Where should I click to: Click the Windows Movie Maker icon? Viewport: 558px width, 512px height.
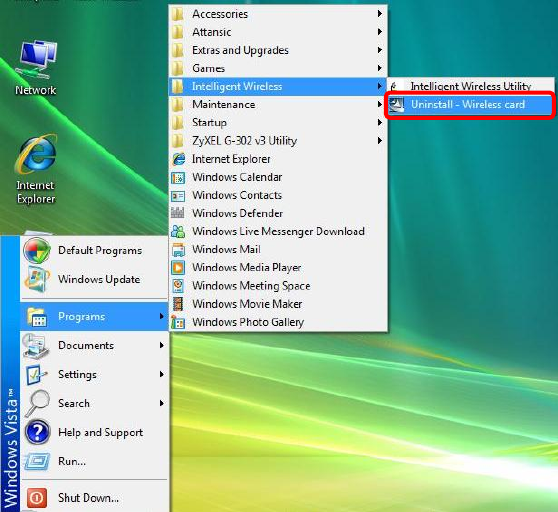coord(178,304)
